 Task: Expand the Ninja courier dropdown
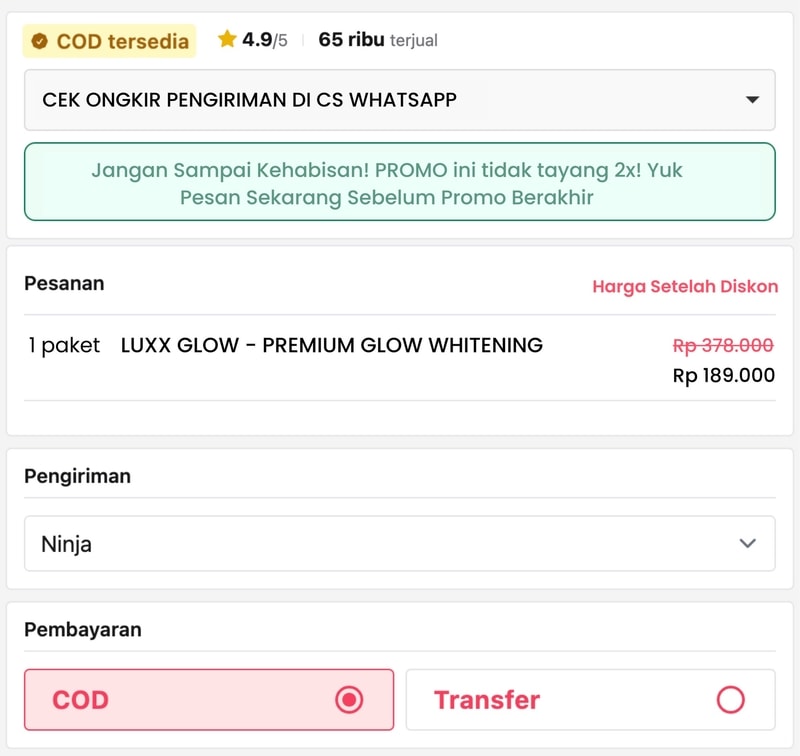coord(399,543)
